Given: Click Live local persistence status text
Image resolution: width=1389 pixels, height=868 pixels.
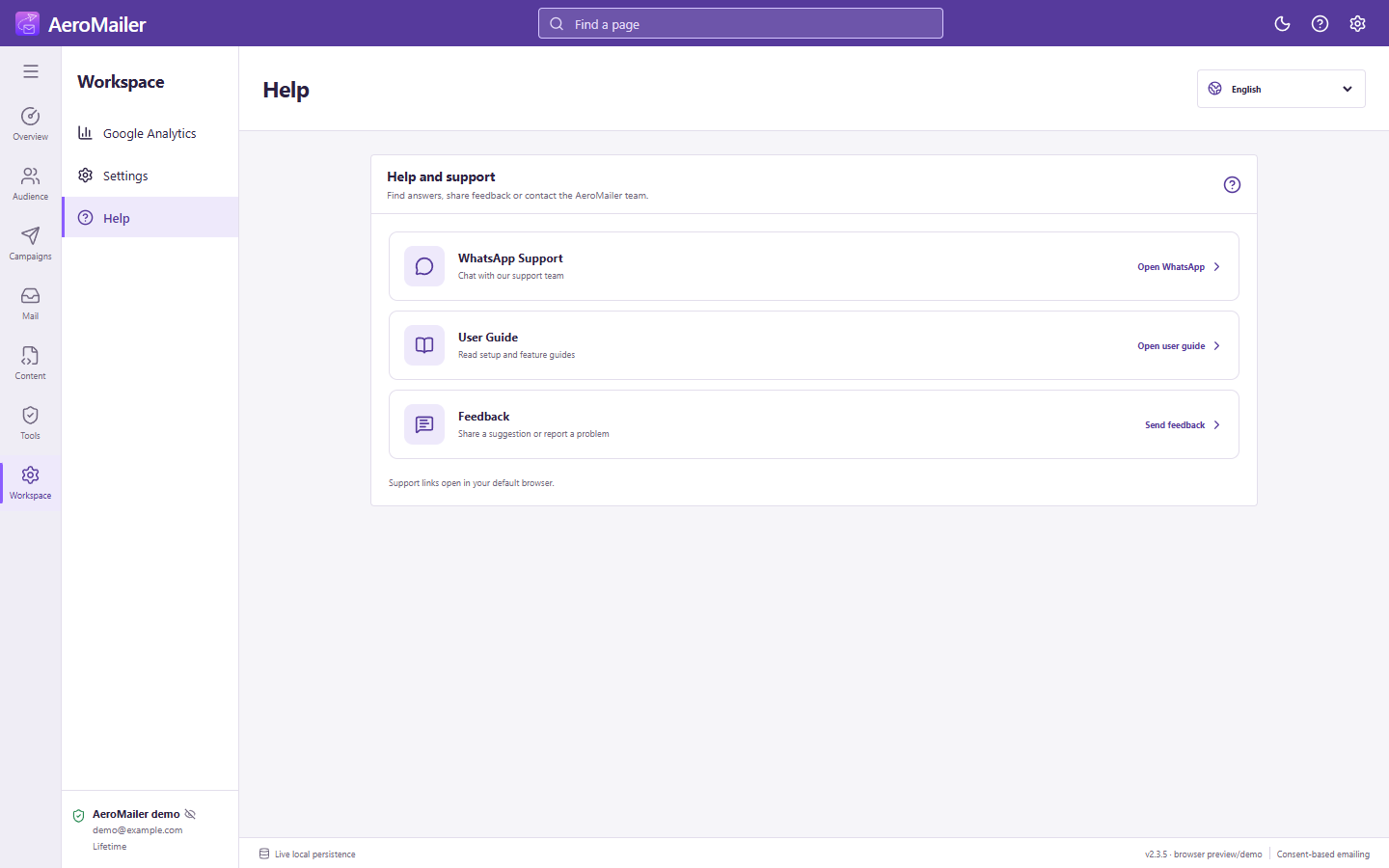Looking at the screenshot, I should [315, 854].
